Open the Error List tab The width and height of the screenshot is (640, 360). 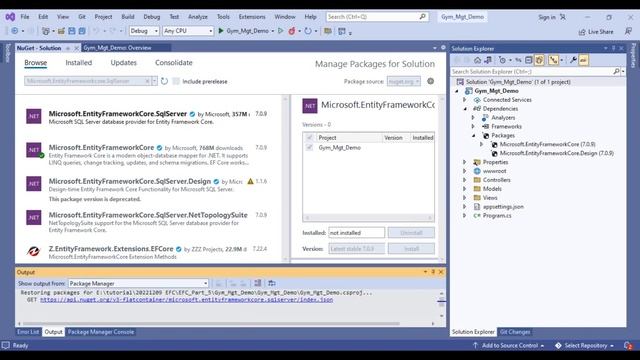28,332
